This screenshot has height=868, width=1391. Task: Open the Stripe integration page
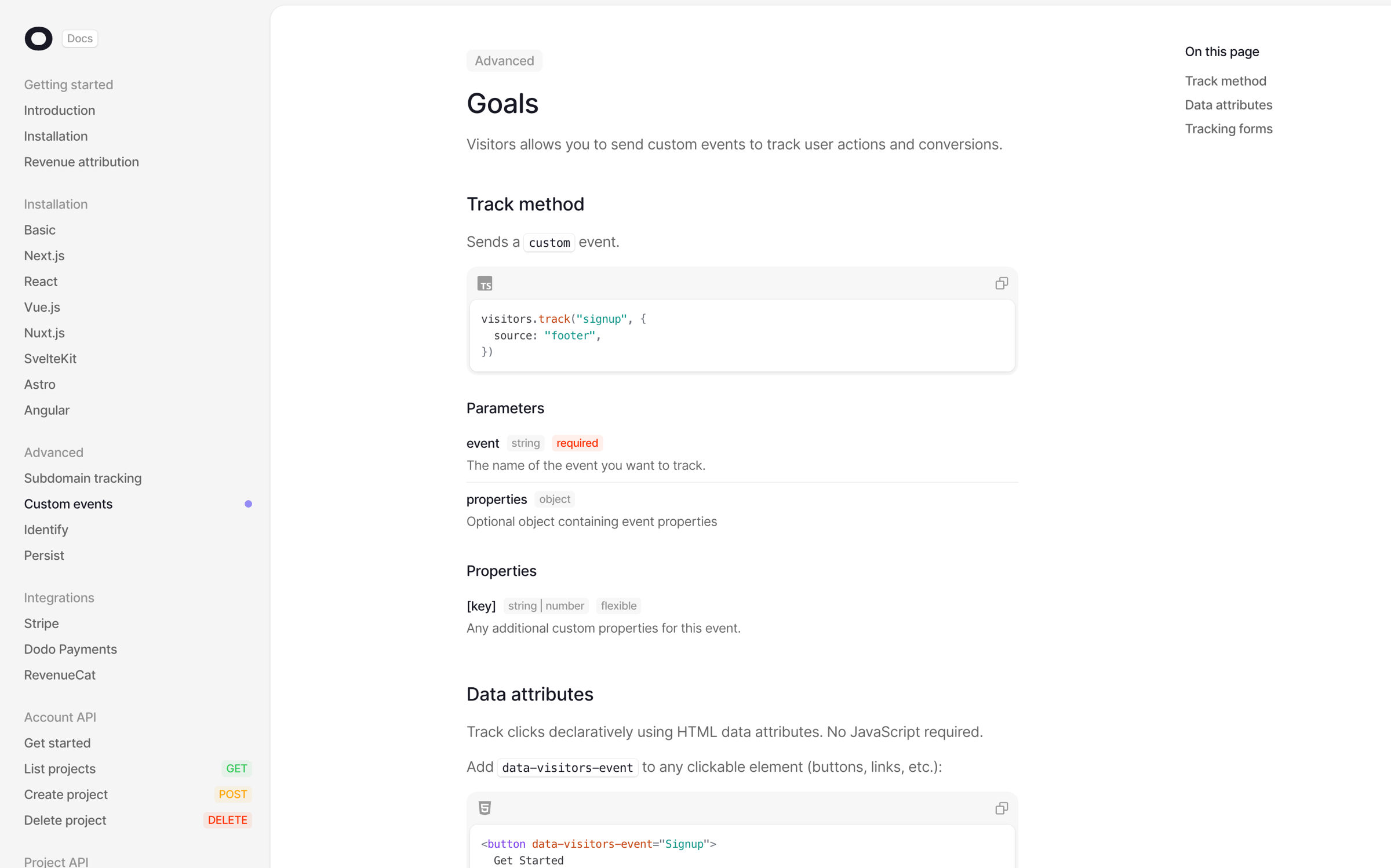tap(41, 623)
